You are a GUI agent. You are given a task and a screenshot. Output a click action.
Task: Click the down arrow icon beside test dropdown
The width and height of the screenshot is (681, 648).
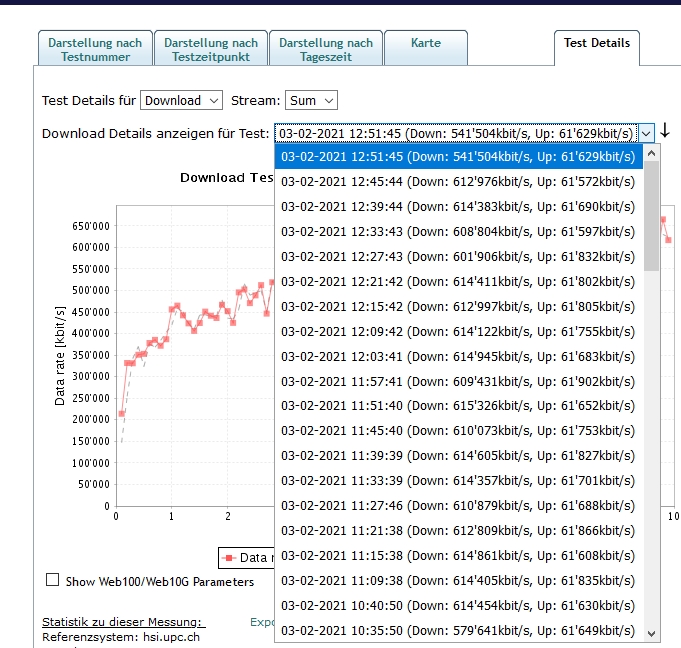point(666,132)
